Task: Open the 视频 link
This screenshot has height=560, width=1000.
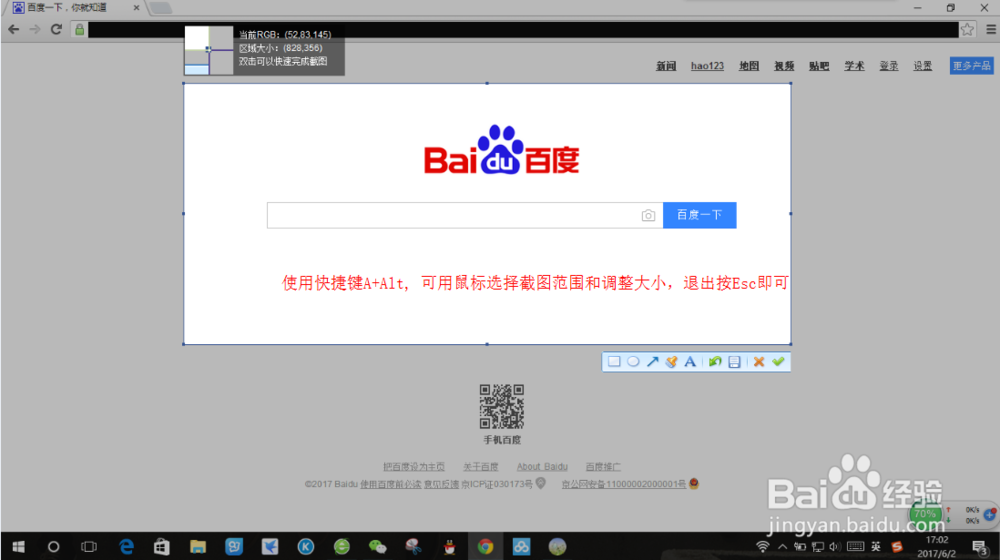Action: coord(784,66)
